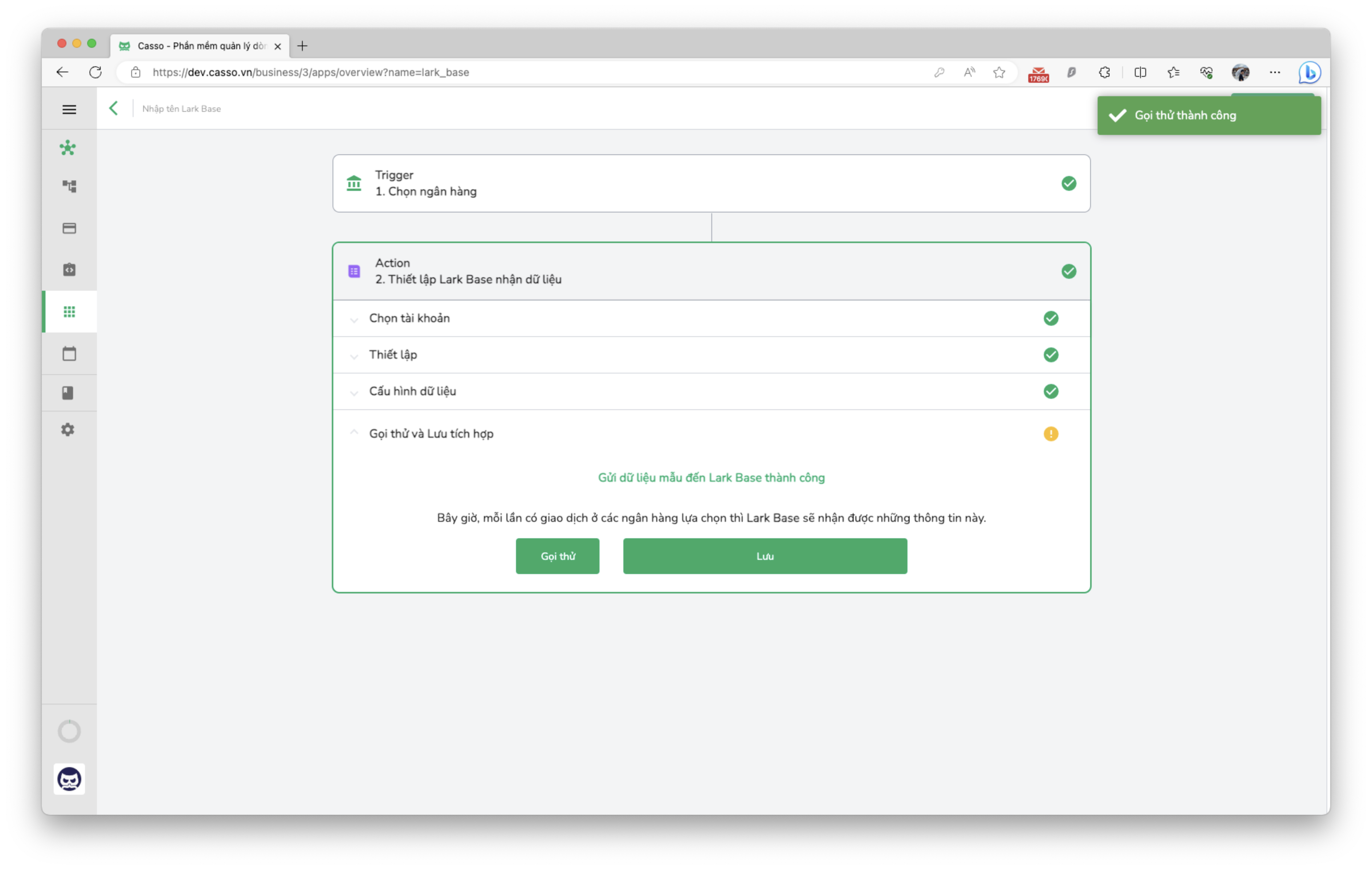Click the Lưu button
The height and width of the screenshot is (870, 1372).
coord(765,556)
